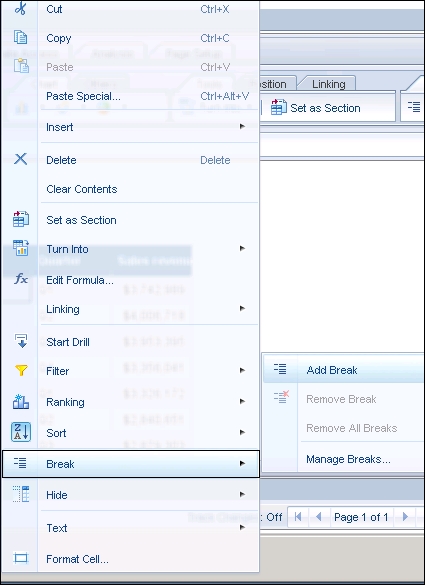Expand the Insert submenu arrow
425x585 pixels.
242,126
